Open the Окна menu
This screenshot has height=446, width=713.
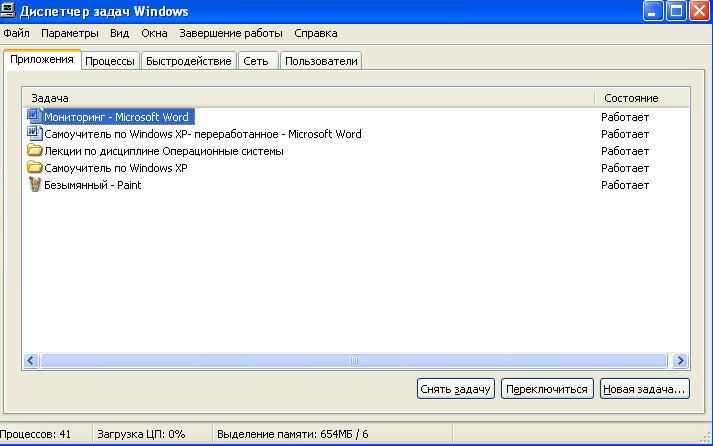154,33
